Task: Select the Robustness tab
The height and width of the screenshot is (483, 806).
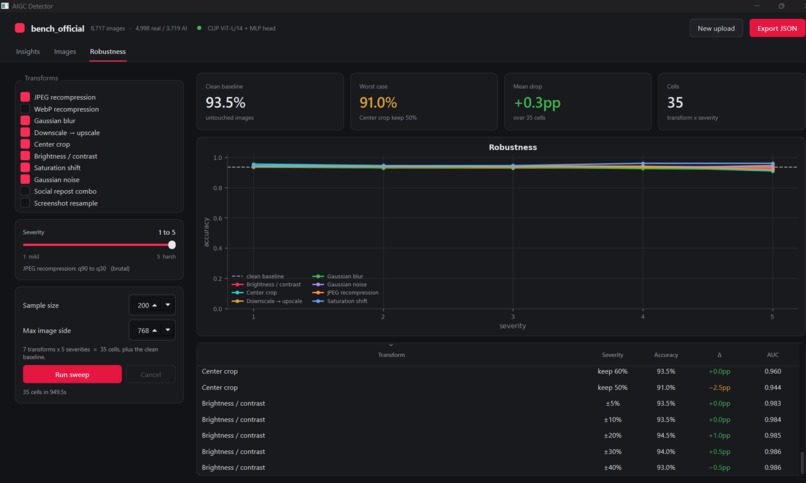Action: pyautogui.click(x=107, y=51)
